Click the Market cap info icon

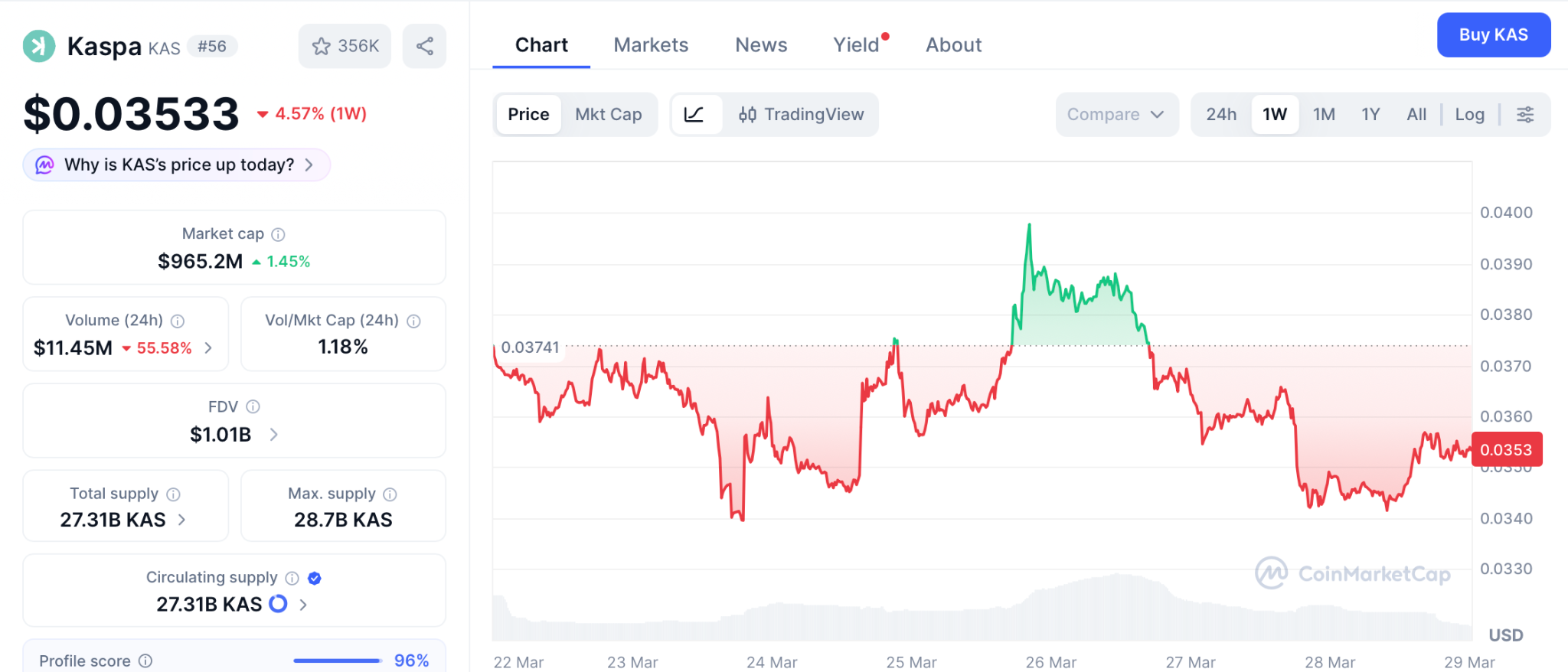pos(279,234)
